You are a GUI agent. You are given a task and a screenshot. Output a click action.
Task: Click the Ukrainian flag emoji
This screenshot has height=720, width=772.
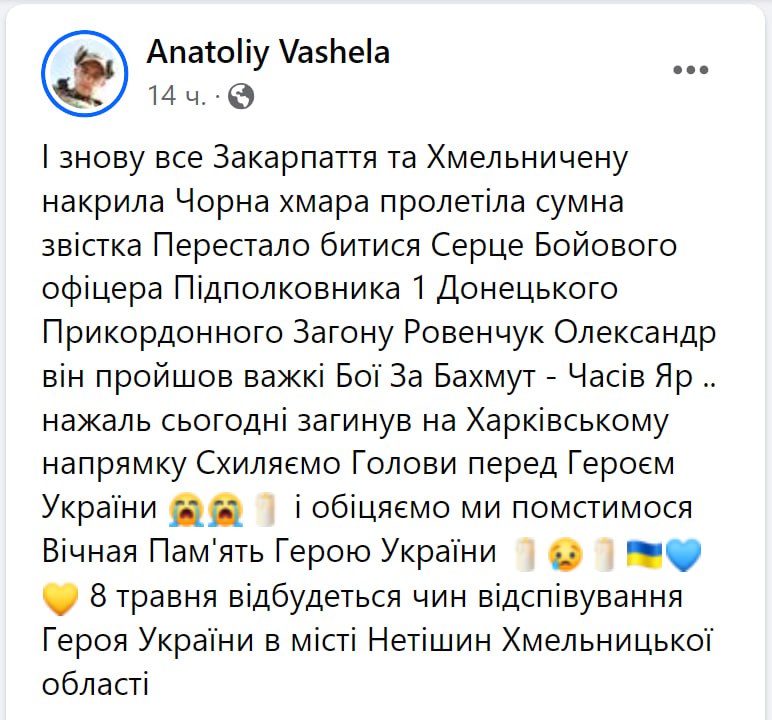point(642,553)
